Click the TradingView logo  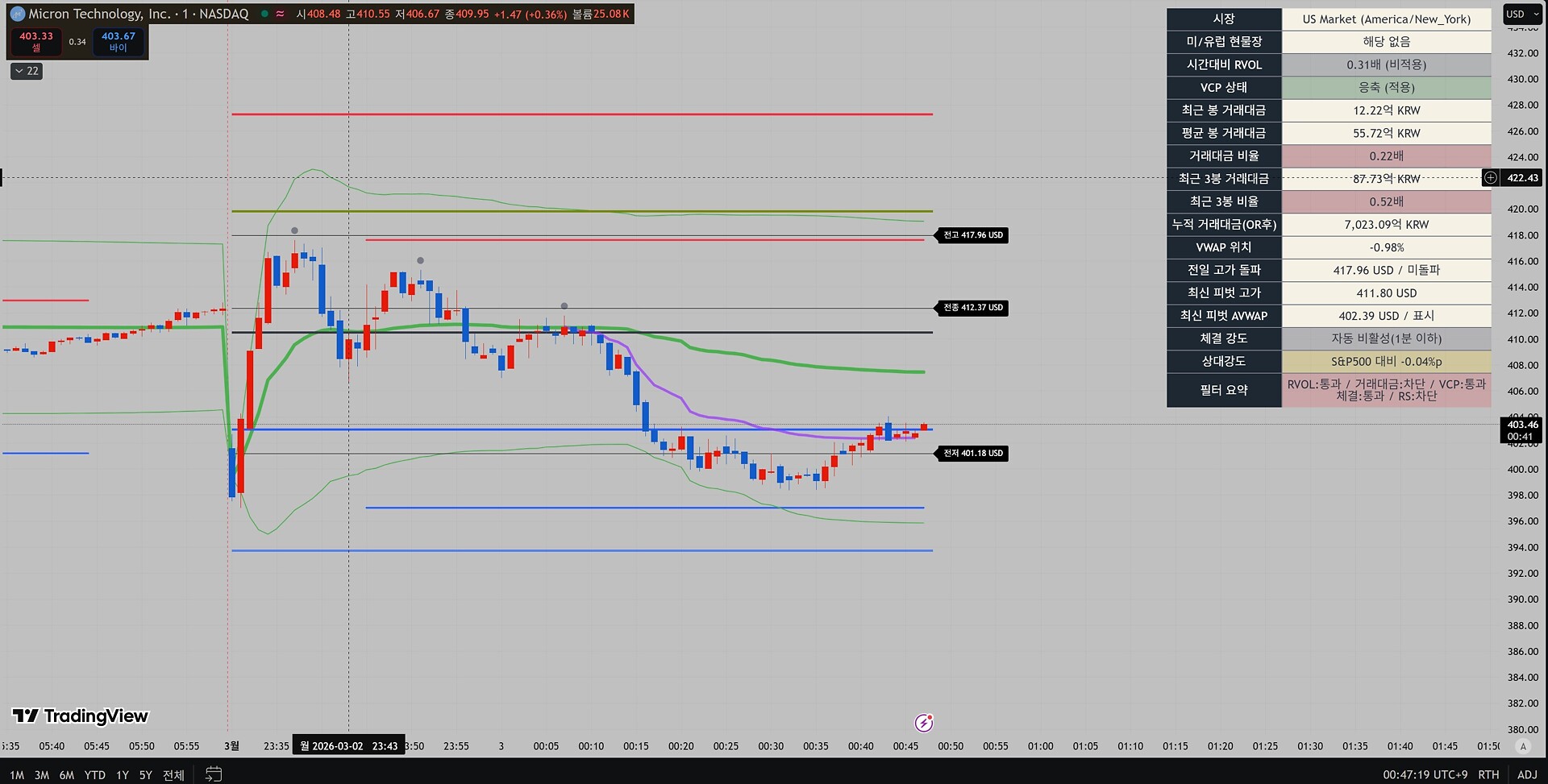tap(80, 716)
